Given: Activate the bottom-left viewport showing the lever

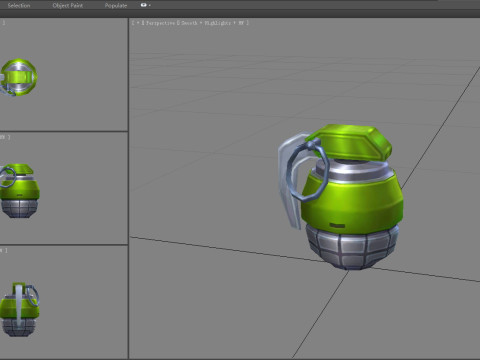Looking at the screenshot, I should pyautogui.click(x=63, y=302).
